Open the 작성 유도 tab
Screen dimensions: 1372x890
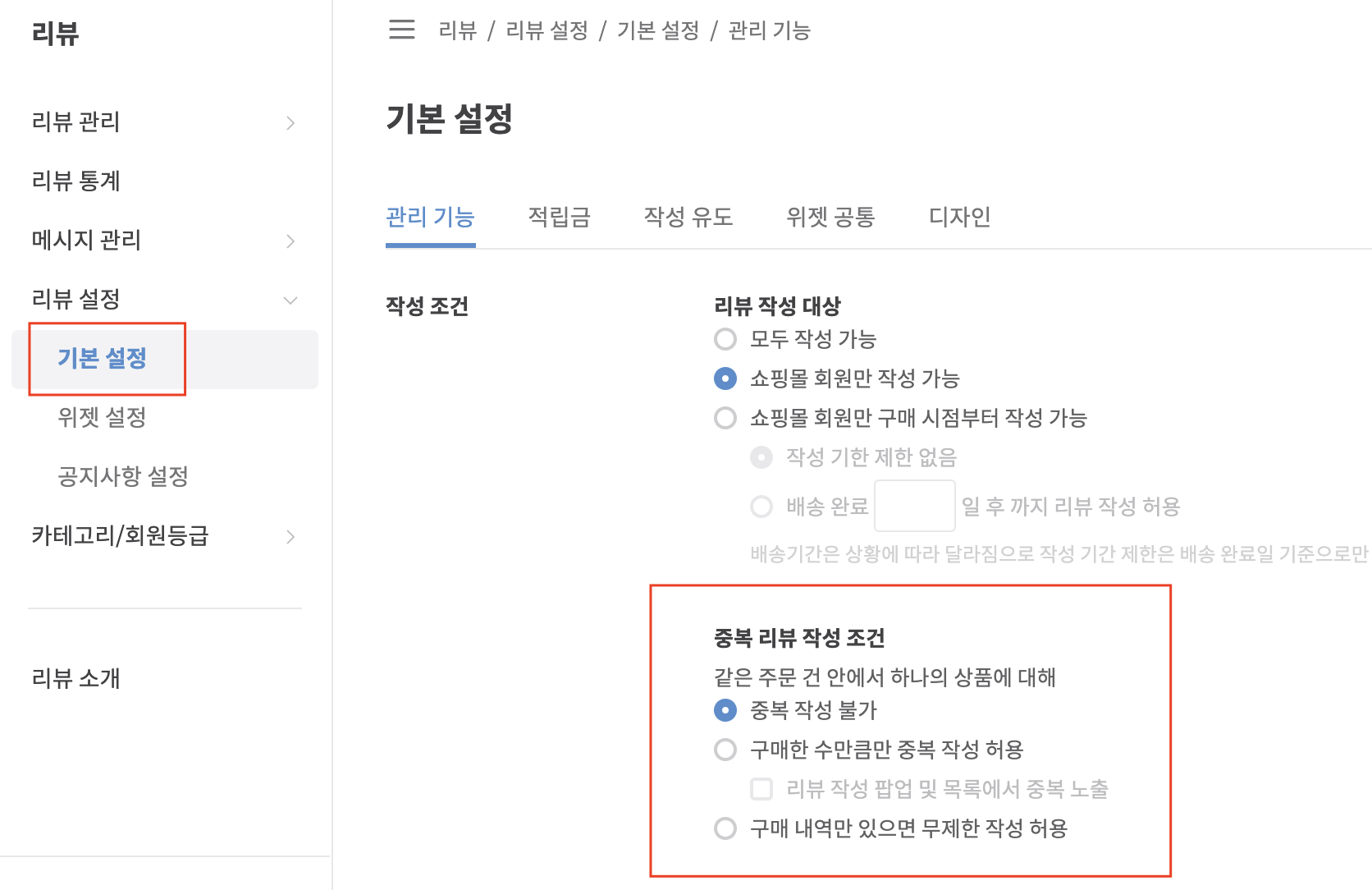pos(688,217)
